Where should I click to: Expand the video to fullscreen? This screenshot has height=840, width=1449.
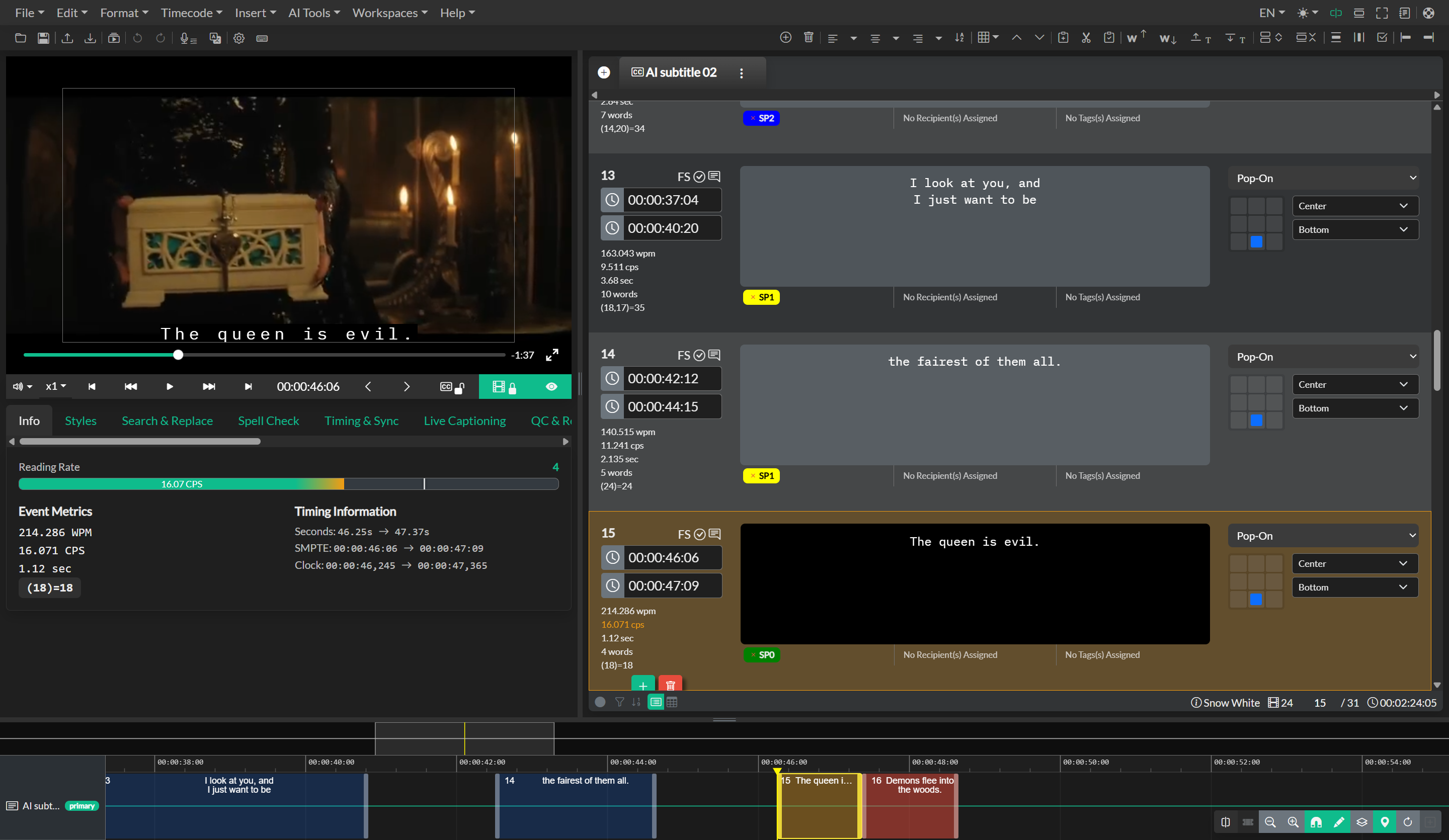click(552, 355)
